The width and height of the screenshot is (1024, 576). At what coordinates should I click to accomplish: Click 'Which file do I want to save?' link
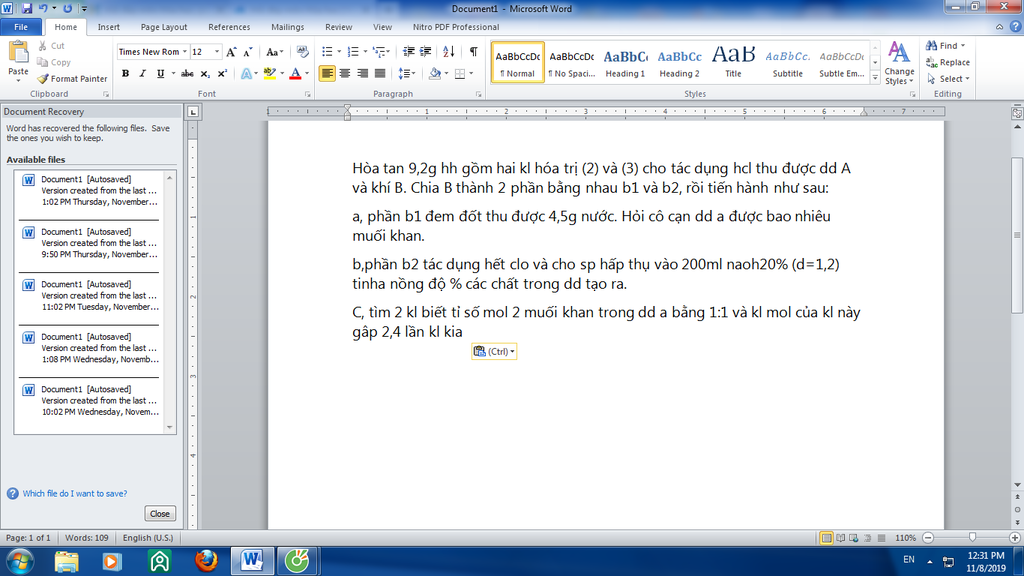(75, 494)
